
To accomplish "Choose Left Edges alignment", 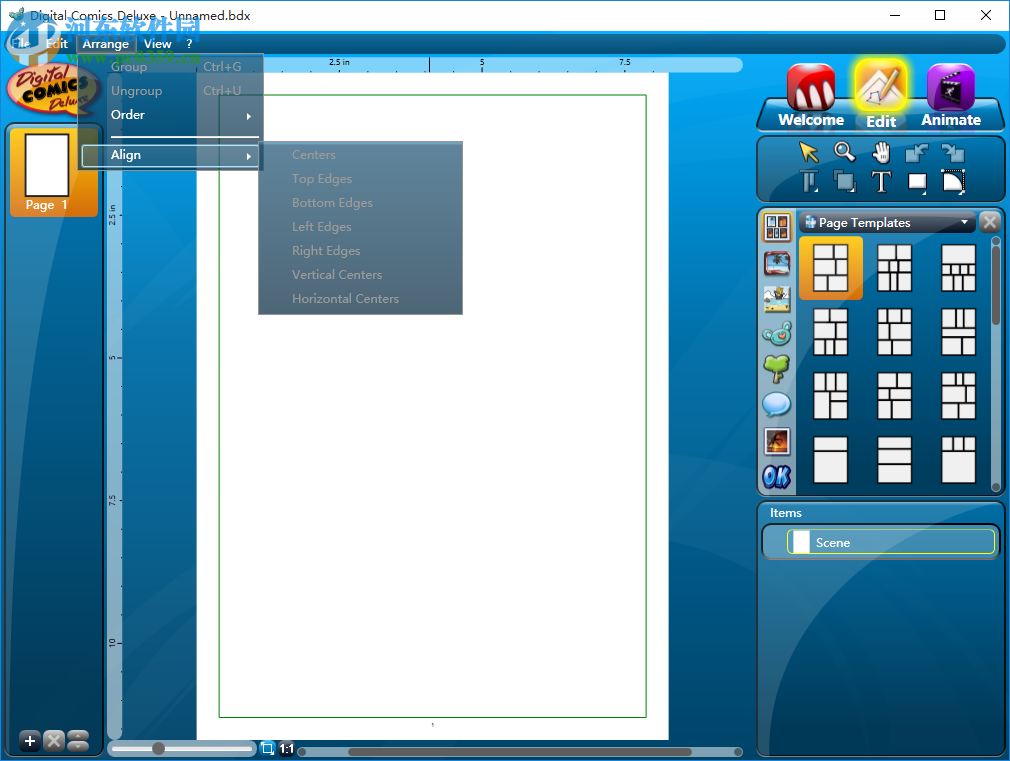I will click(360, 227).
